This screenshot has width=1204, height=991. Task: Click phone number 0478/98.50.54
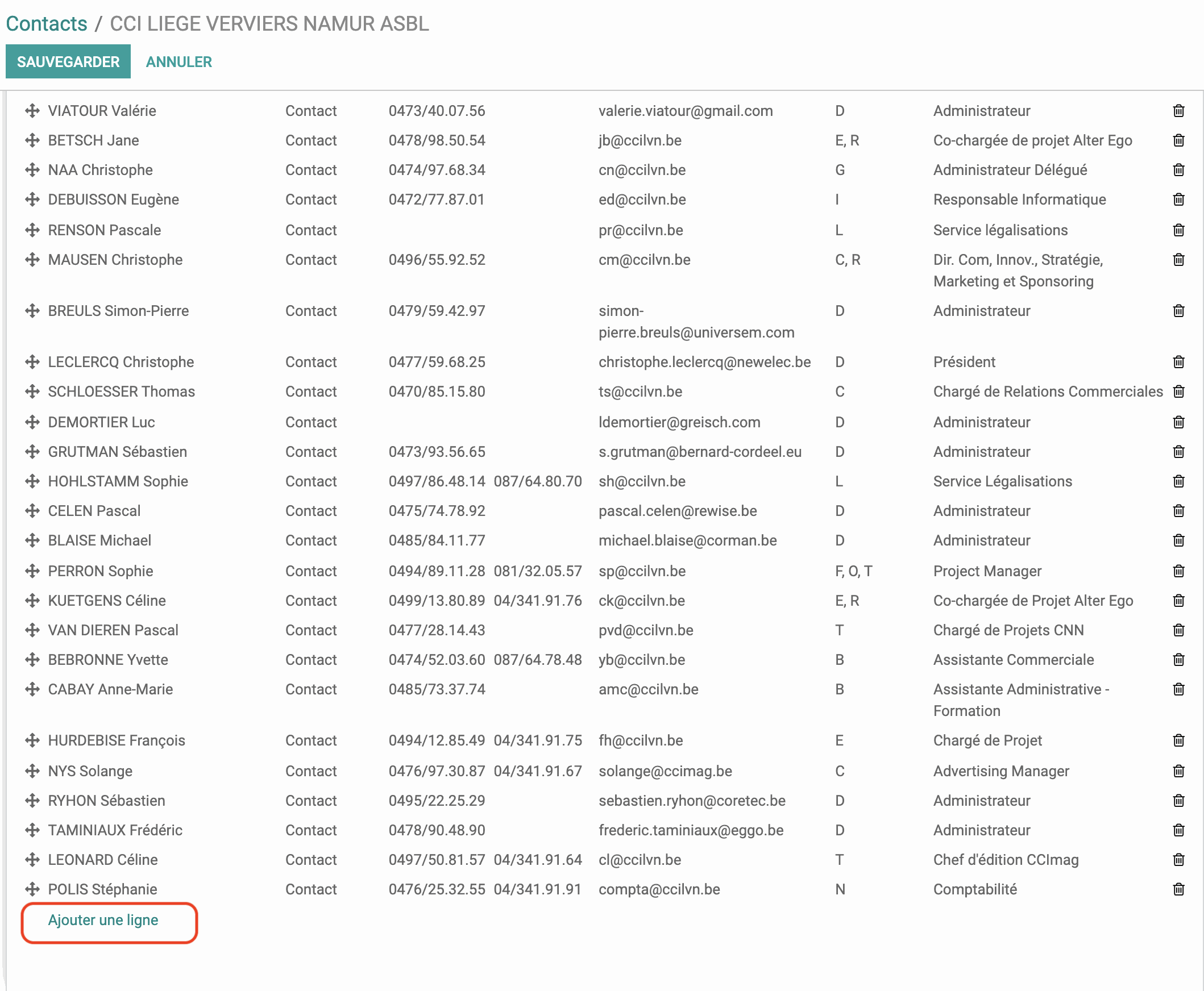(437, 140)
